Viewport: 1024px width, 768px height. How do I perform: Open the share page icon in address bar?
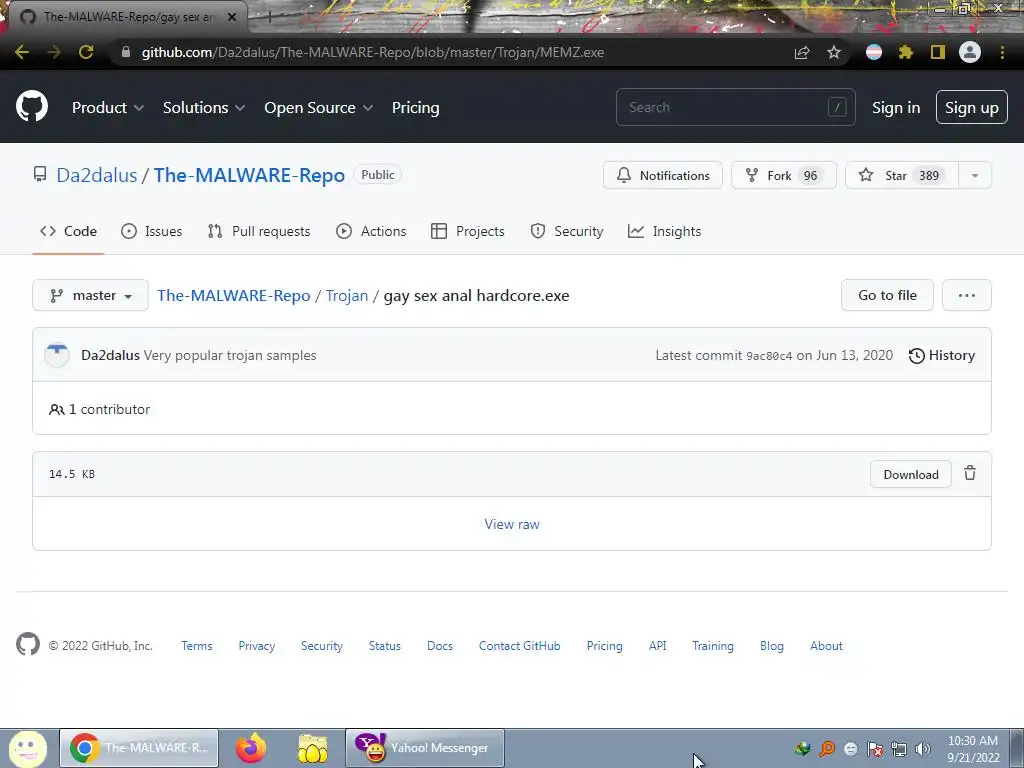click(802, 52)
